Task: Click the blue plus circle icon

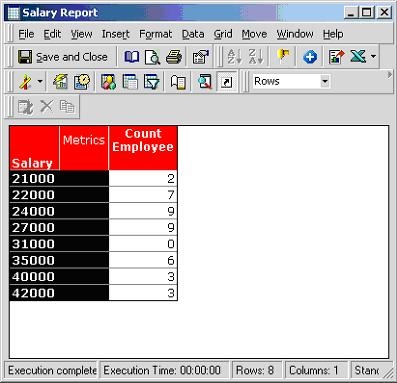Action: pyautogui.click(x=310, y=57)
